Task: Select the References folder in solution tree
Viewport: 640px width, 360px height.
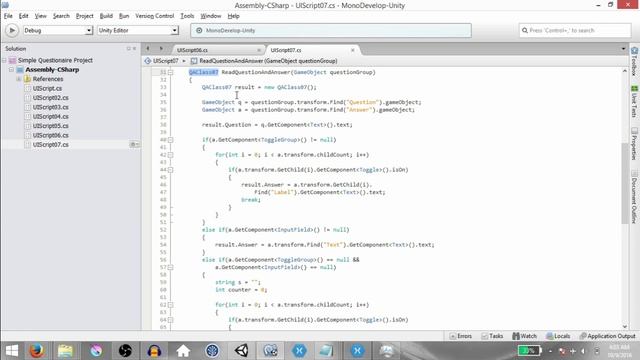Action: click(48, 79)
